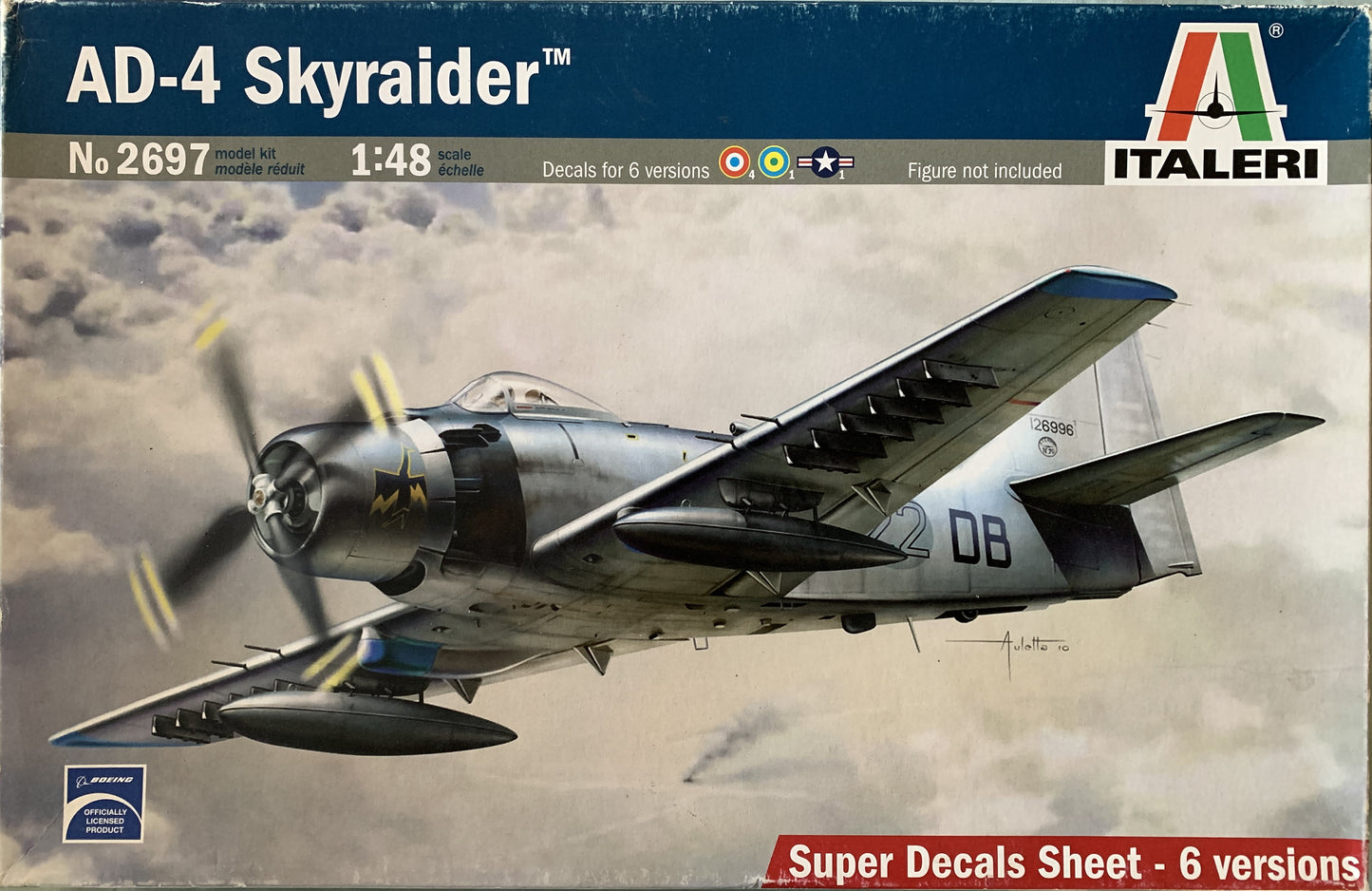Click the '1:48' scale label
1372x891 pixels.
390,161
